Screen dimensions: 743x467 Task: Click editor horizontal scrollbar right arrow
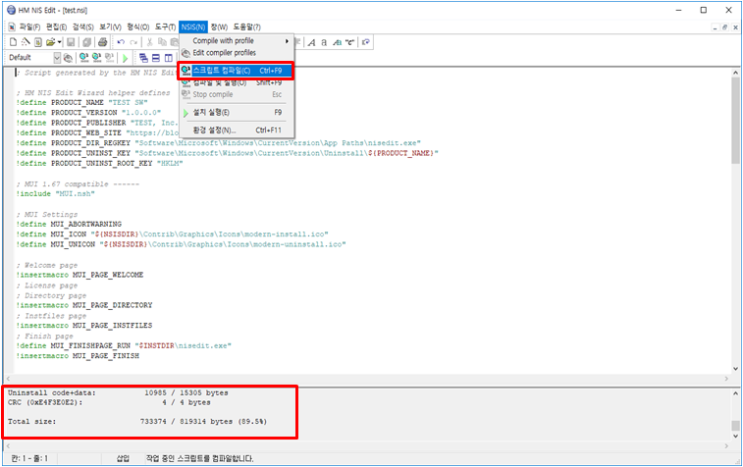[726, 378]
